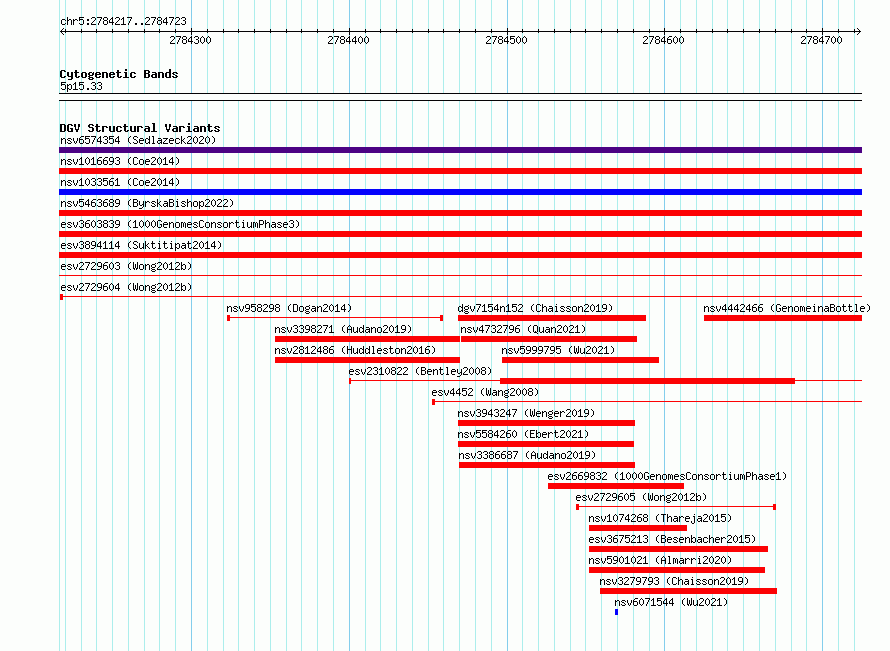
Task: Open nsv5999795 (Wu2021) label
Action: [558, 350]
